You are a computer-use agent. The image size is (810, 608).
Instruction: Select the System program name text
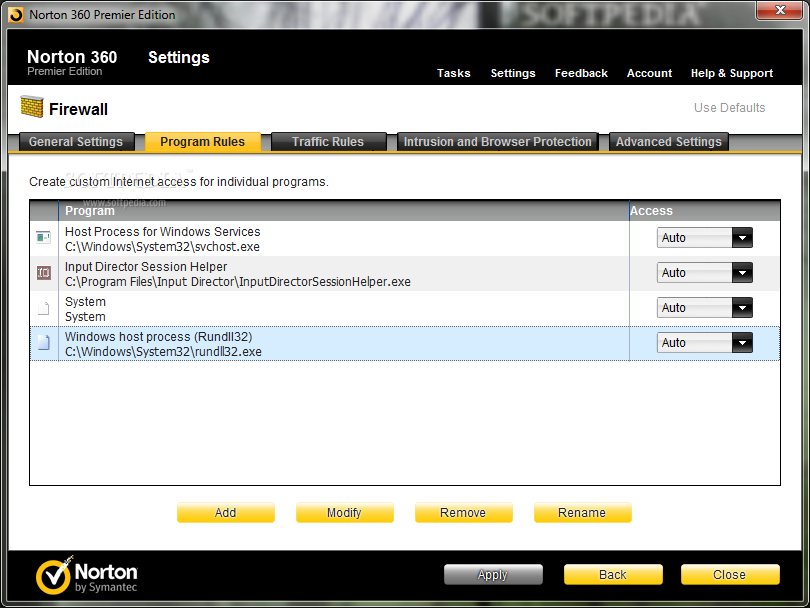[85, 302]
